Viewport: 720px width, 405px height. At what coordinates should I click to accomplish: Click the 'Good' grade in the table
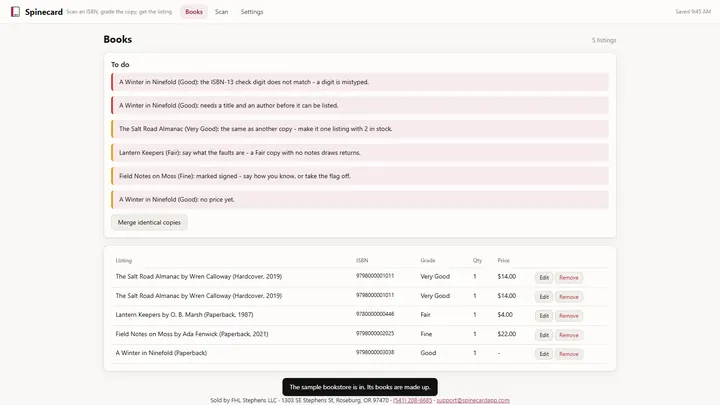pyautogui.click(x=428, y=353)
